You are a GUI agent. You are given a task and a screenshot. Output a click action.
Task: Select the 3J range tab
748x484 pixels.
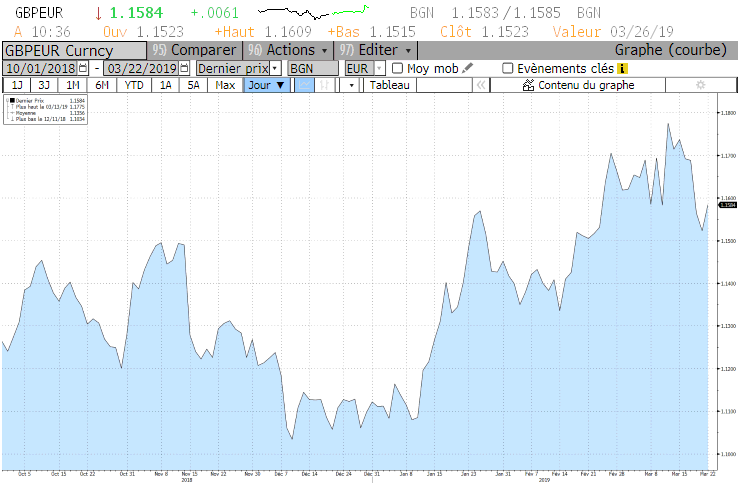click(44, 85)
